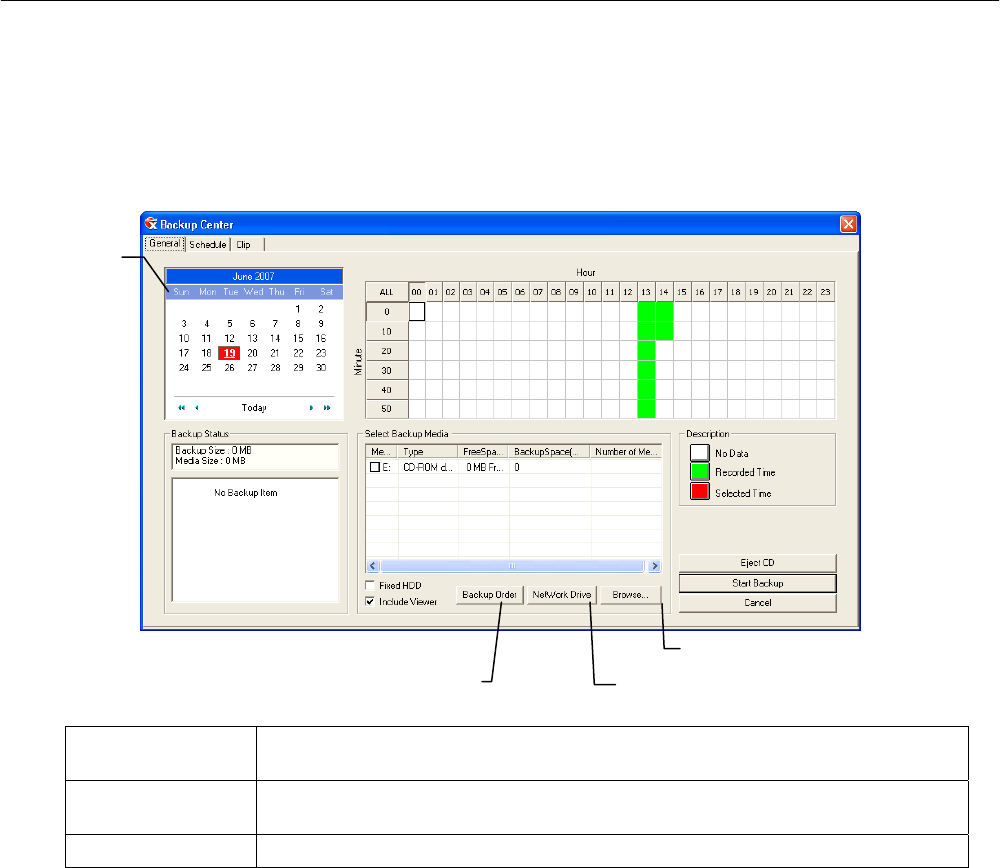Uncheck the Include Viewer option
Screen dimensions: 1000x868
click(x=371, y=602)
